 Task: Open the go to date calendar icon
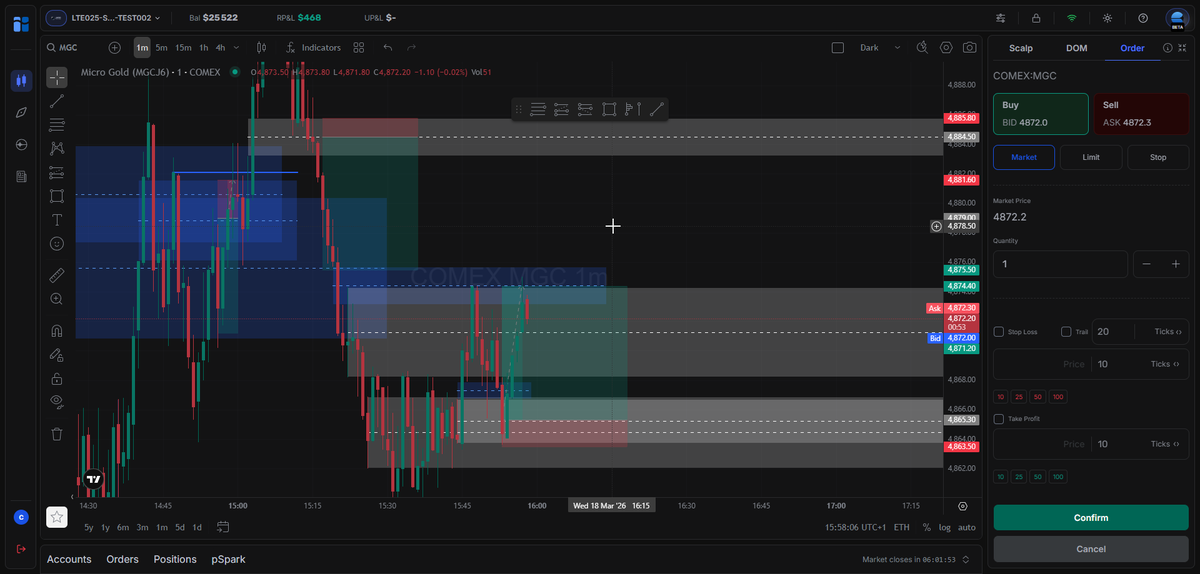pos(223,527)
